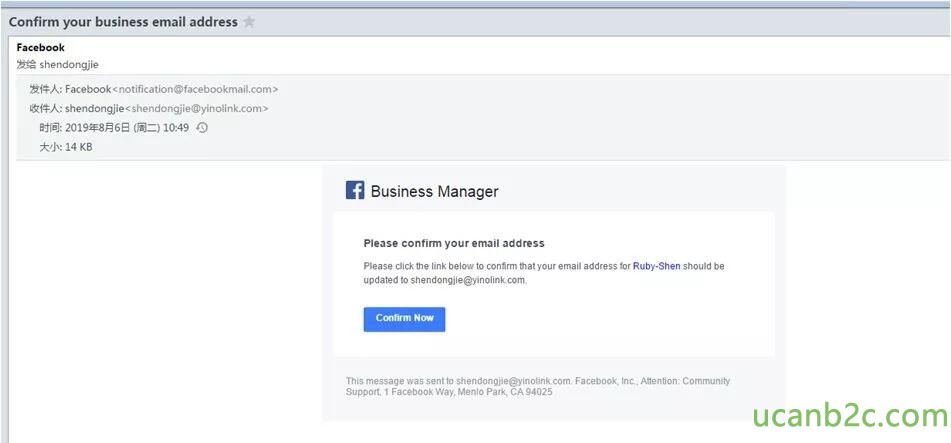Click the Confirm Now button
Viewport: 951px width, 443px height.
pos(405,319)
